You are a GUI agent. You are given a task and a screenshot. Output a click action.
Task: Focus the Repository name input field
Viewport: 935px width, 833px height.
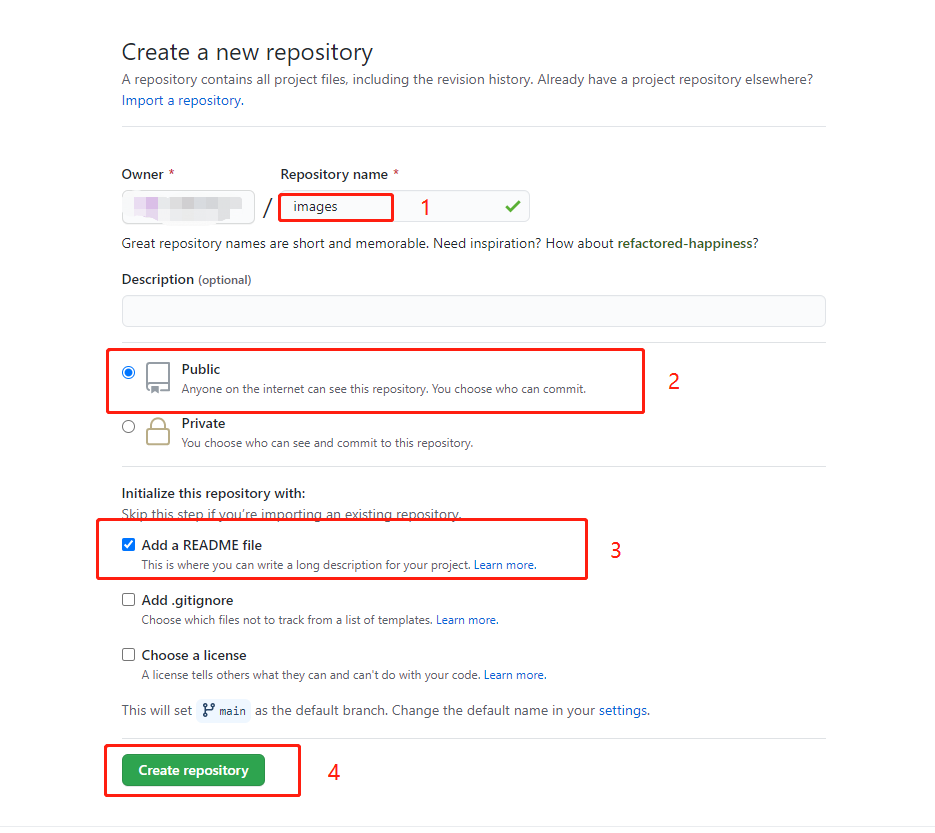404,206
